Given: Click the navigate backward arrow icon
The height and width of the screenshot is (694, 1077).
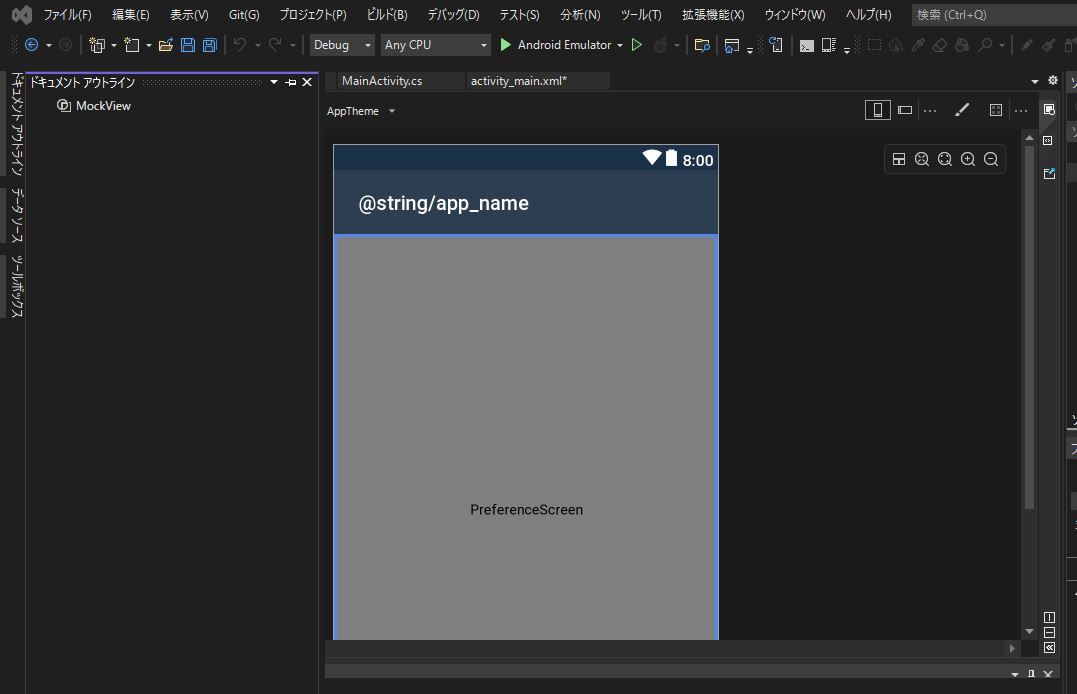Looking at the screenshot, I should coord(31,45).
